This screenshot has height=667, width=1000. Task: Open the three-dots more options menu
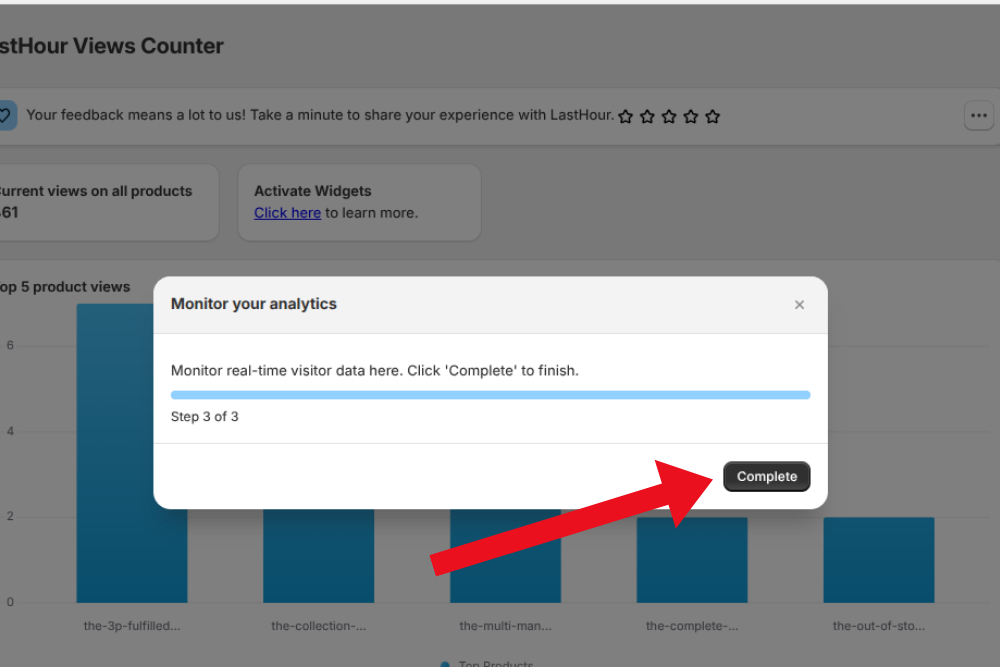coord(979,115)
